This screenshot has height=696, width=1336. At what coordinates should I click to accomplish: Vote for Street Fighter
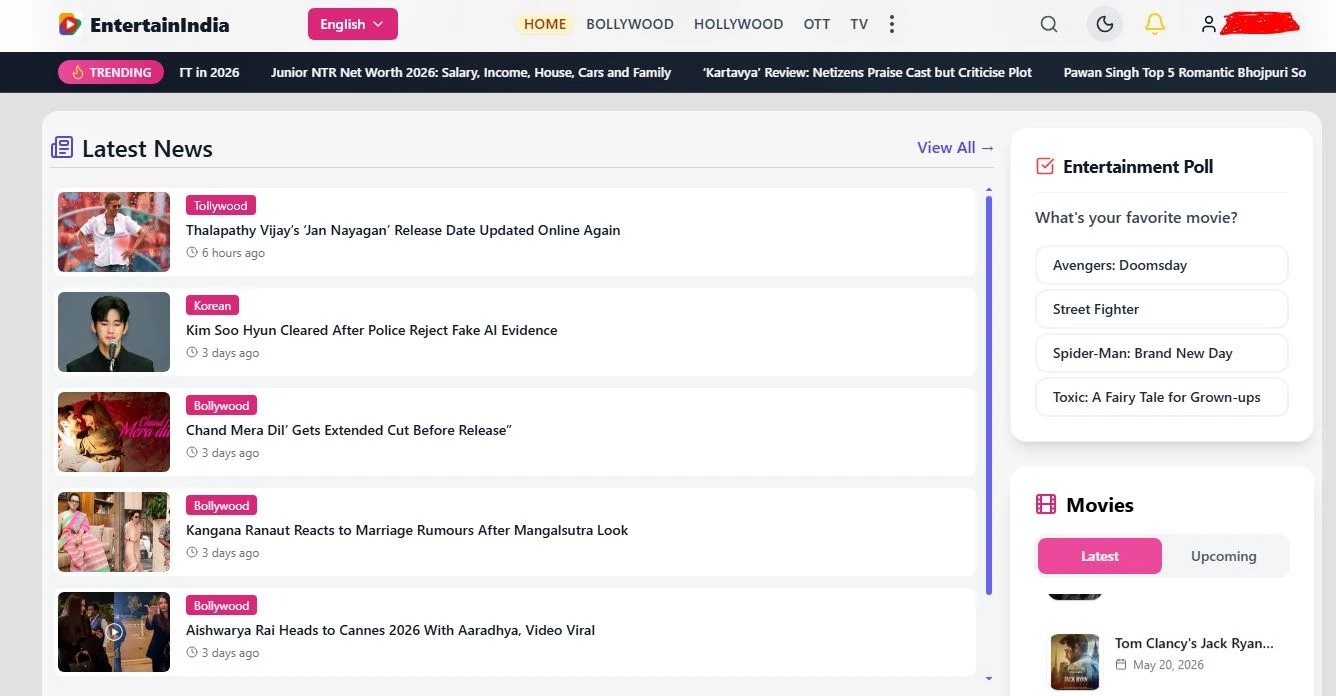pyautogui.click(x=1162, y=309)
